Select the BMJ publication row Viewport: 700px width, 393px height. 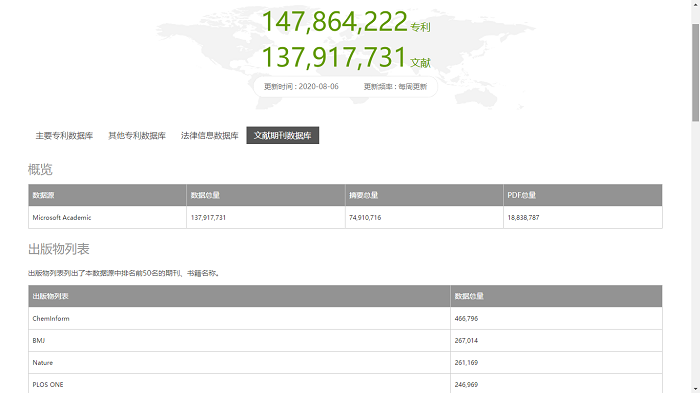(x=345, y=340)
